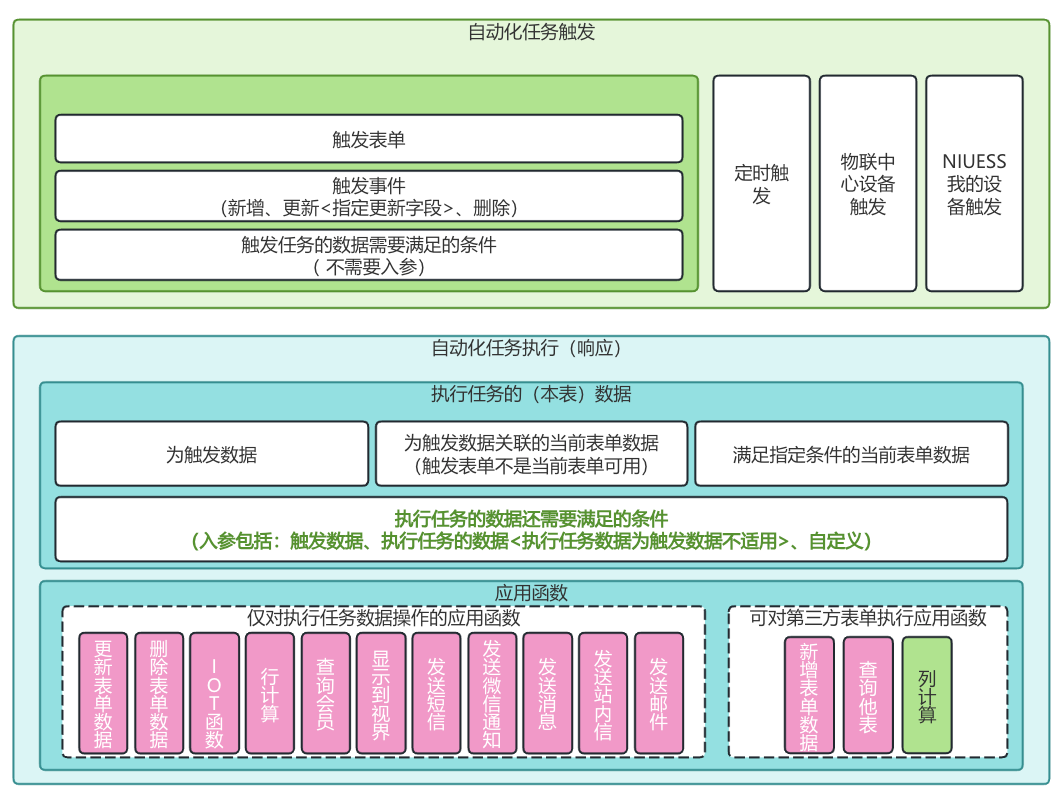Select the 显示到视界 block
The height and width of the screenshot is (795, 1062).
(x=381, y=693)
